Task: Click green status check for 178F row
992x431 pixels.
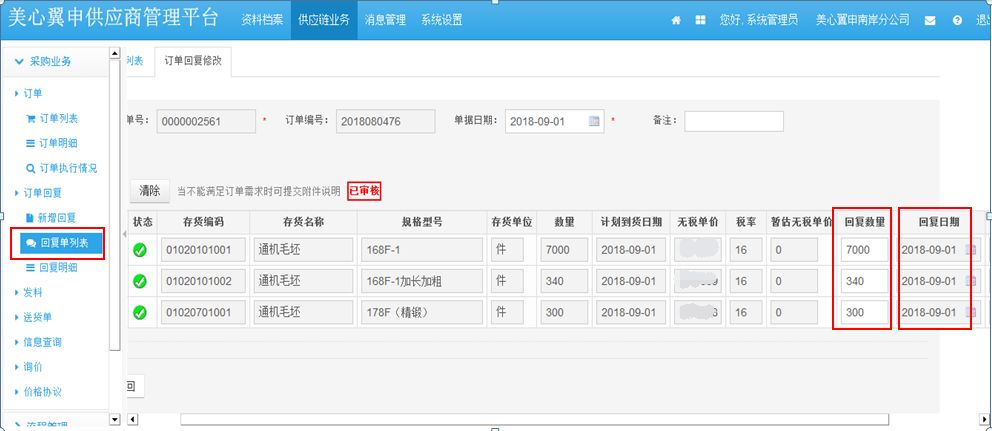Action: pos(140,312)
